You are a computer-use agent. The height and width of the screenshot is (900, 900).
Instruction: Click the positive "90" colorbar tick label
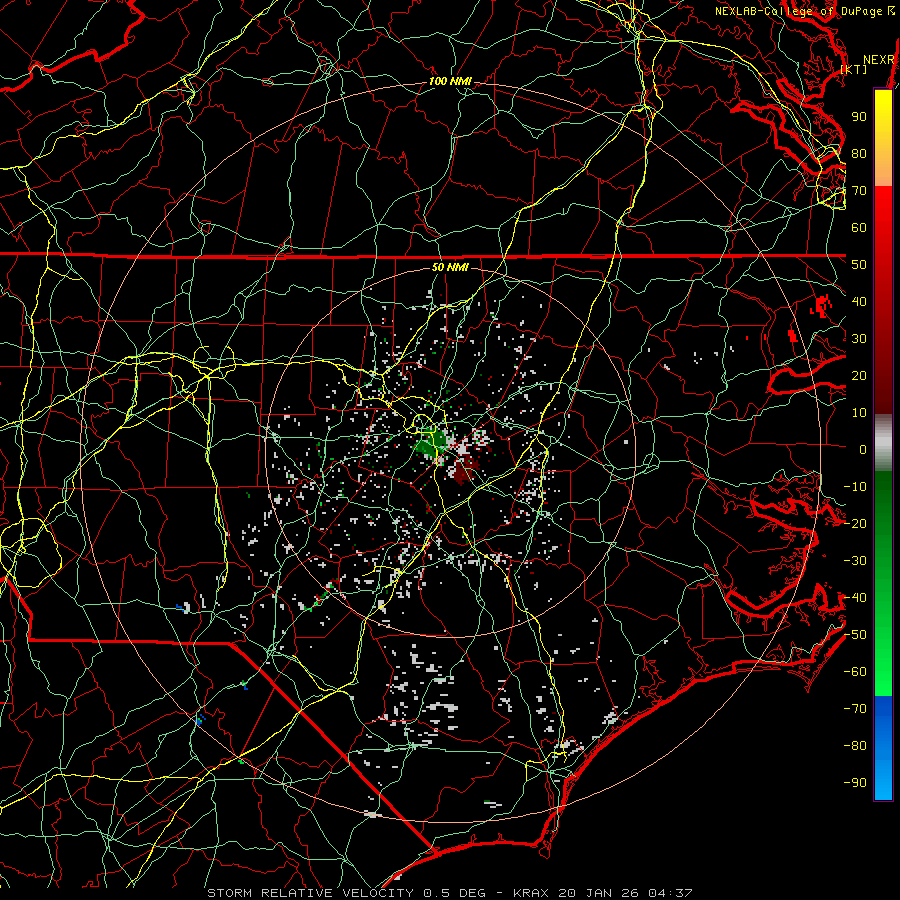(859, 117)
